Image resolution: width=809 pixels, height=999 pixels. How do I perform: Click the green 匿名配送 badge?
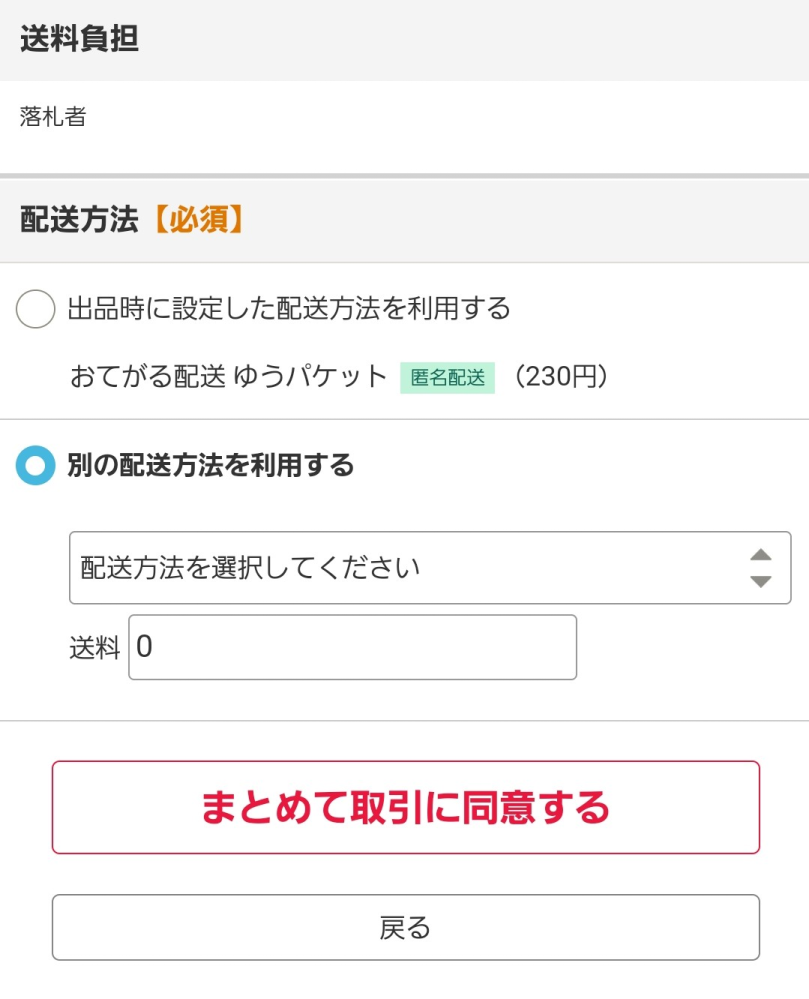coord(447,377)
